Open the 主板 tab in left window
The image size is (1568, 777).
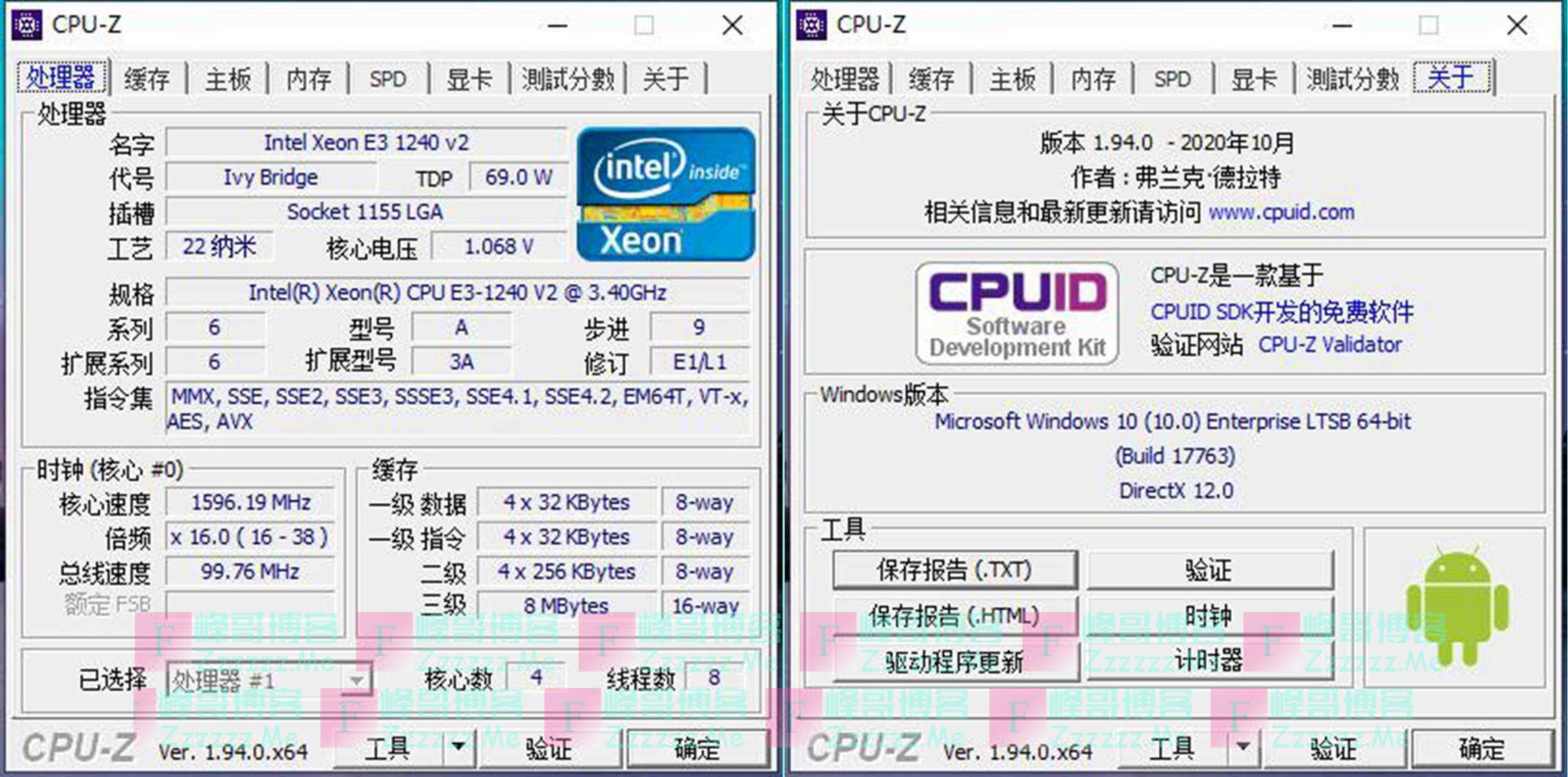pos(227,79)
